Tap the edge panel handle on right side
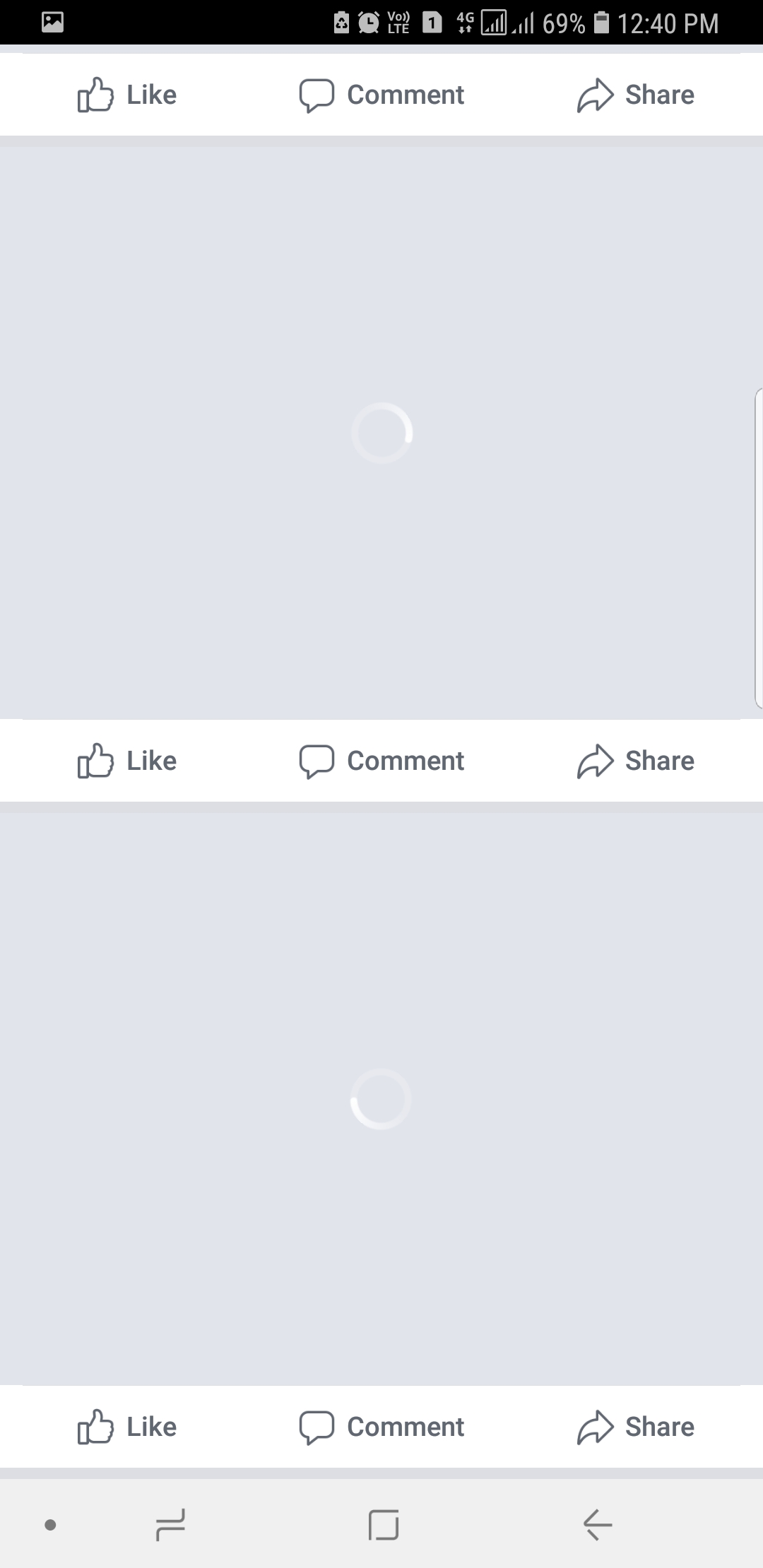 (758, 547)
